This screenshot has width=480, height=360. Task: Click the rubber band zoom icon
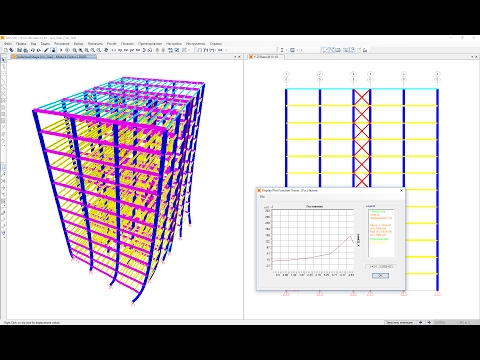(x=74, y=50)
